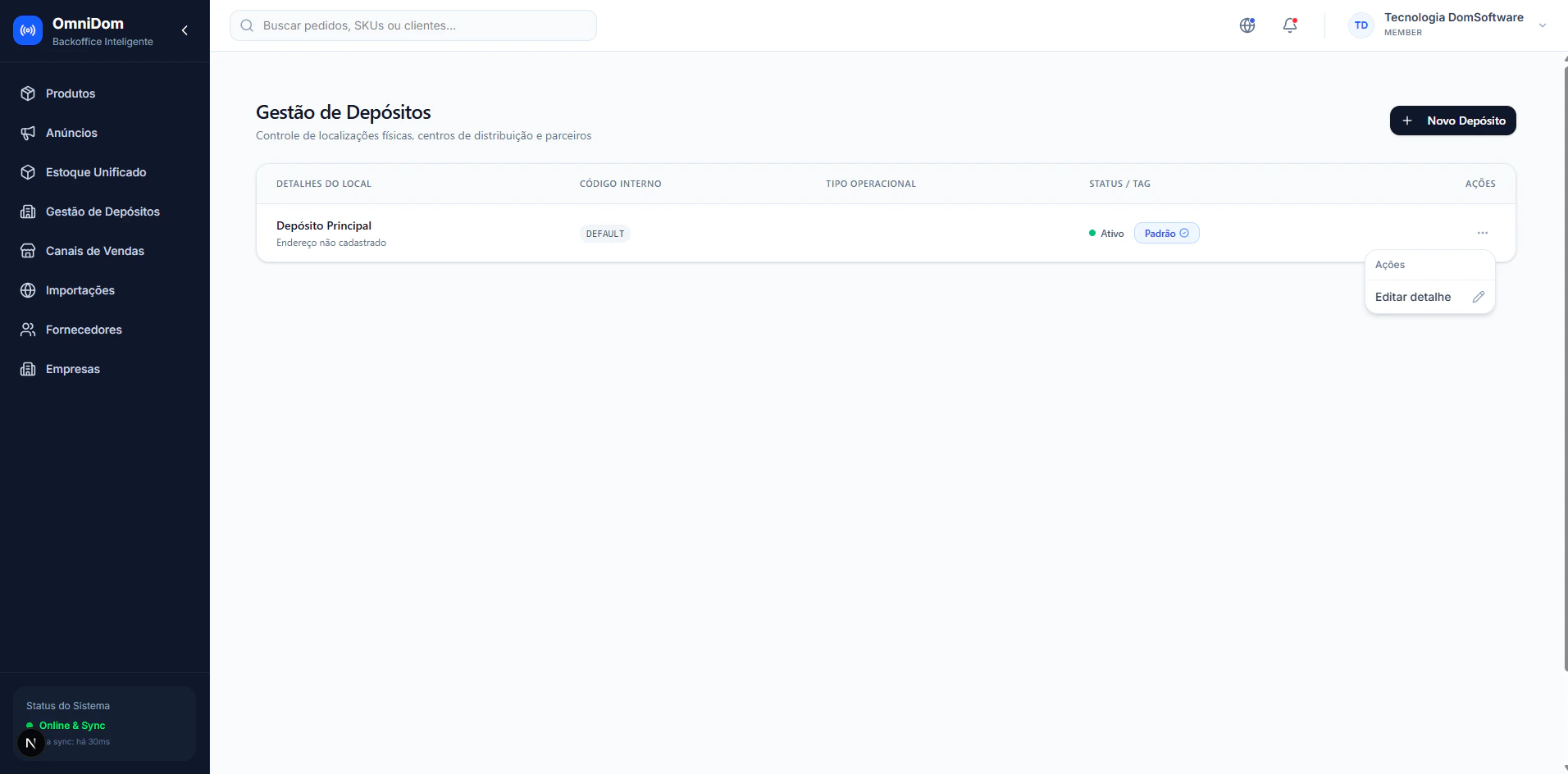Viewport: 1568px width, 774px height.
Task: Click the OmniDom broadcast logo icon
Action: coord(28,30)
